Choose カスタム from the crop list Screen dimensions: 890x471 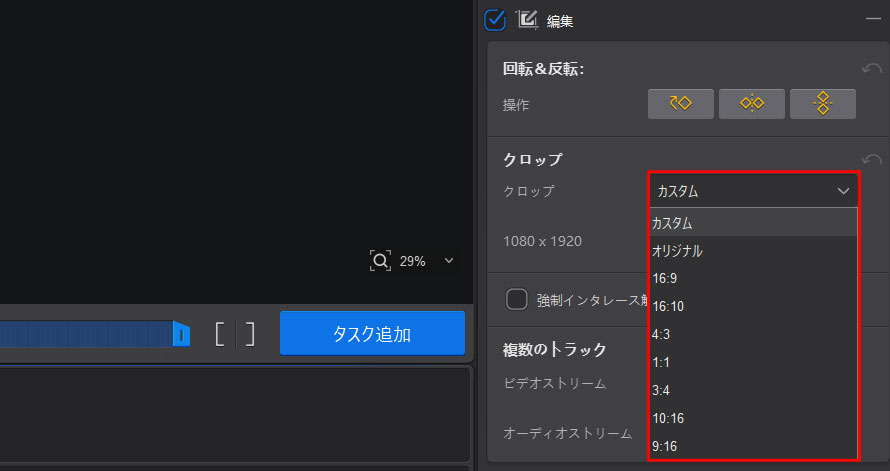point(753,222)
